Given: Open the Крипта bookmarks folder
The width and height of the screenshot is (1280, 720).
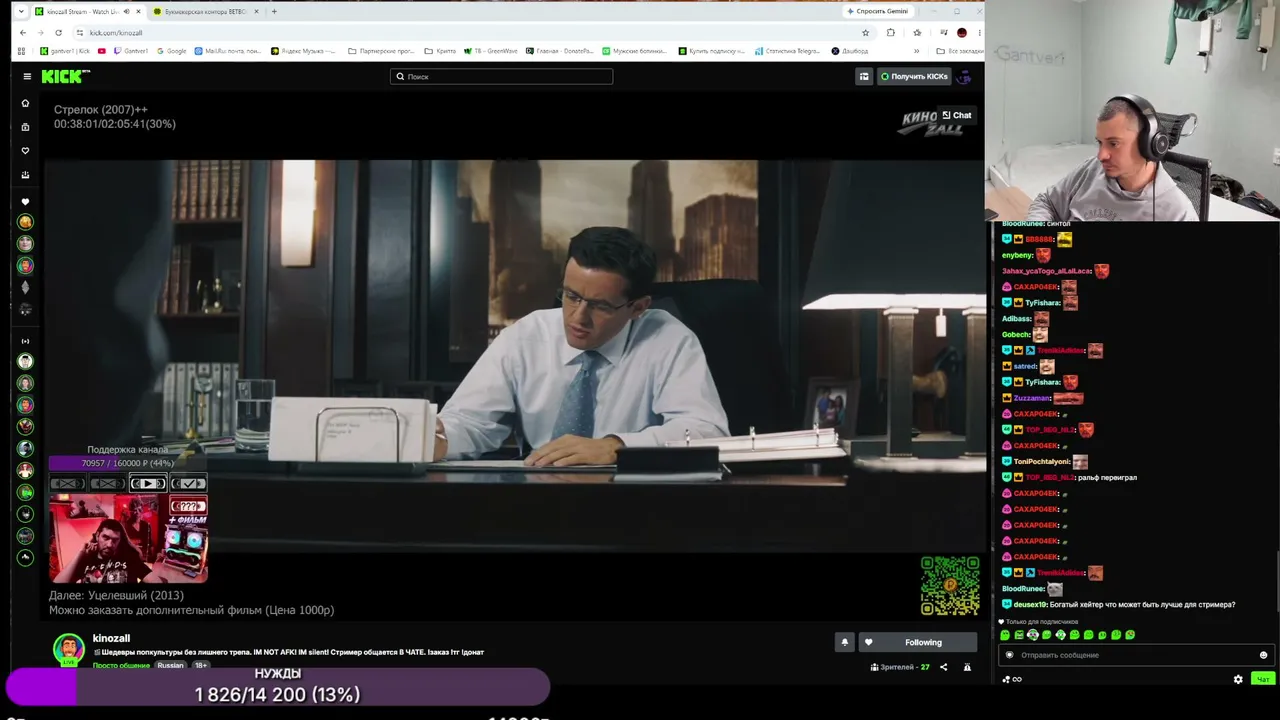Looking at the screenshot, I should coord(441,51).
